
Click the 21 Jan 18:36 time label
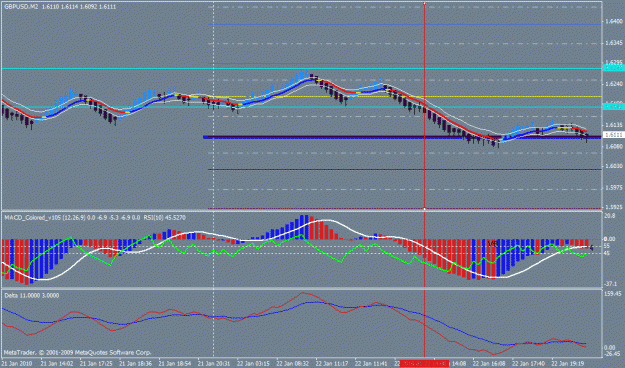[135, 363]
